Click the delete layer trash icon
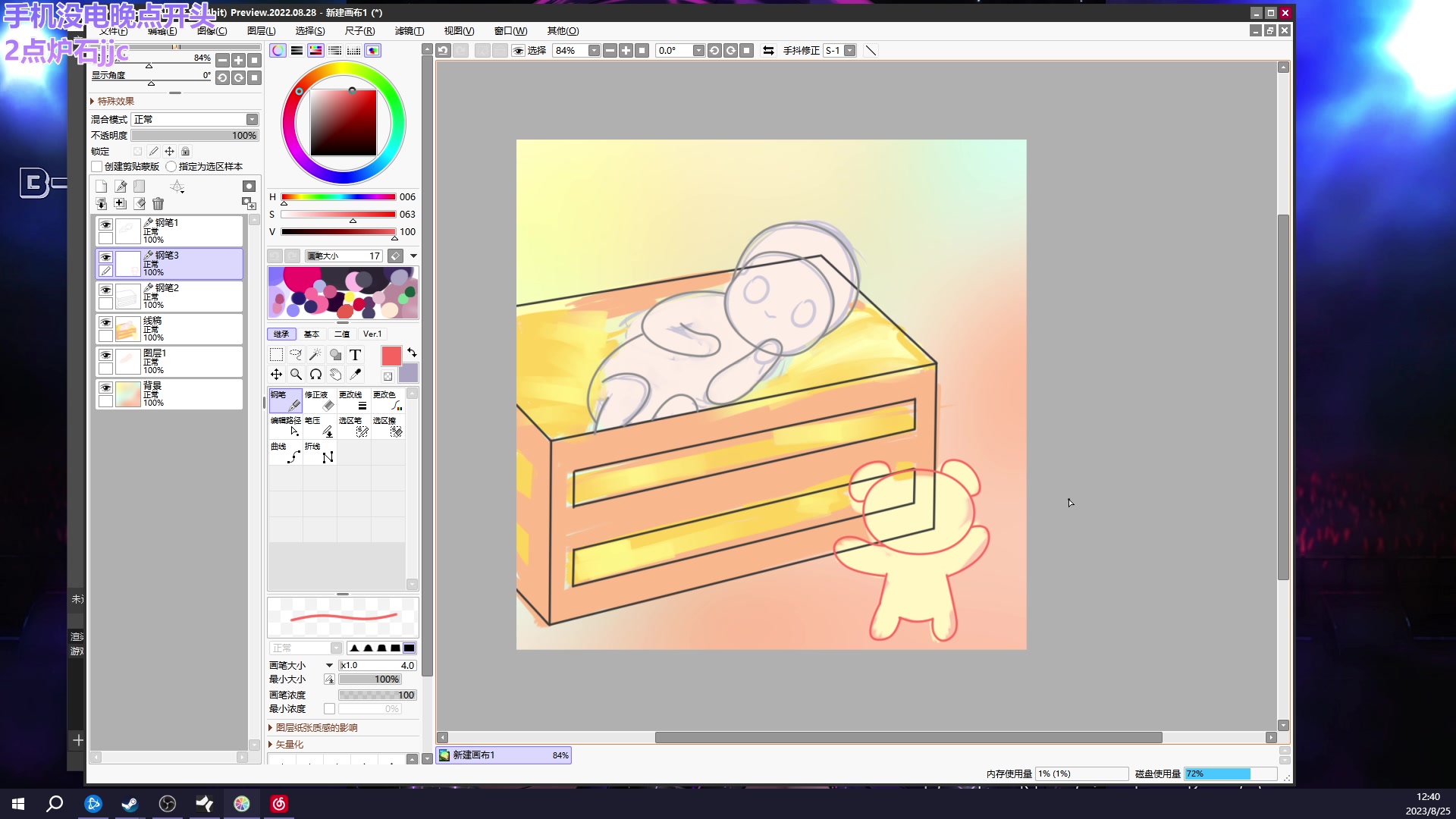The height and width of the screenshot is (819, 1456). coord(158,203)
